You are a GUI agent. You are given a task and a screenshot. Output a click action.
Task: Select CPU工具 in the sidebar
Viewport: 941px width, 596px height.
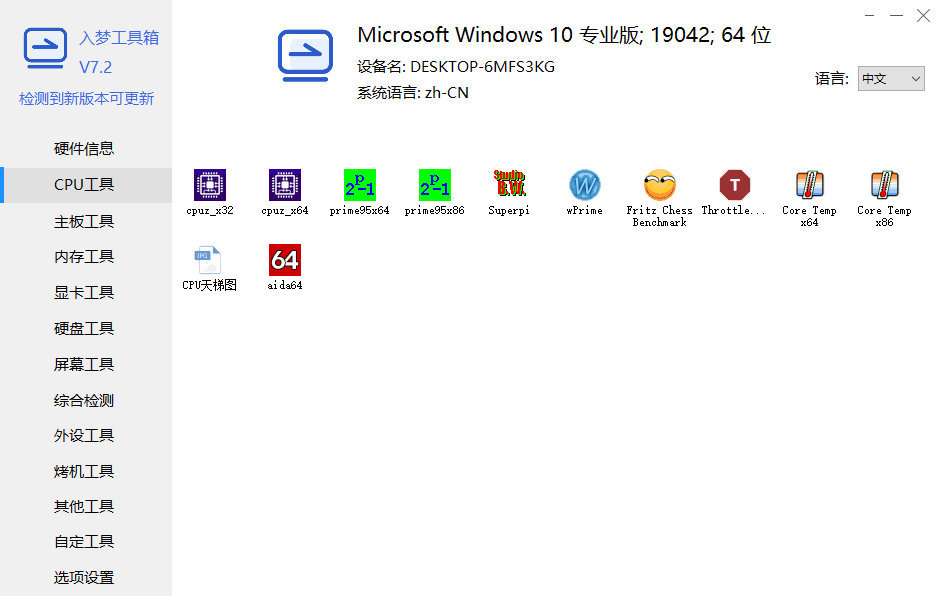click(x=86, y=185)
